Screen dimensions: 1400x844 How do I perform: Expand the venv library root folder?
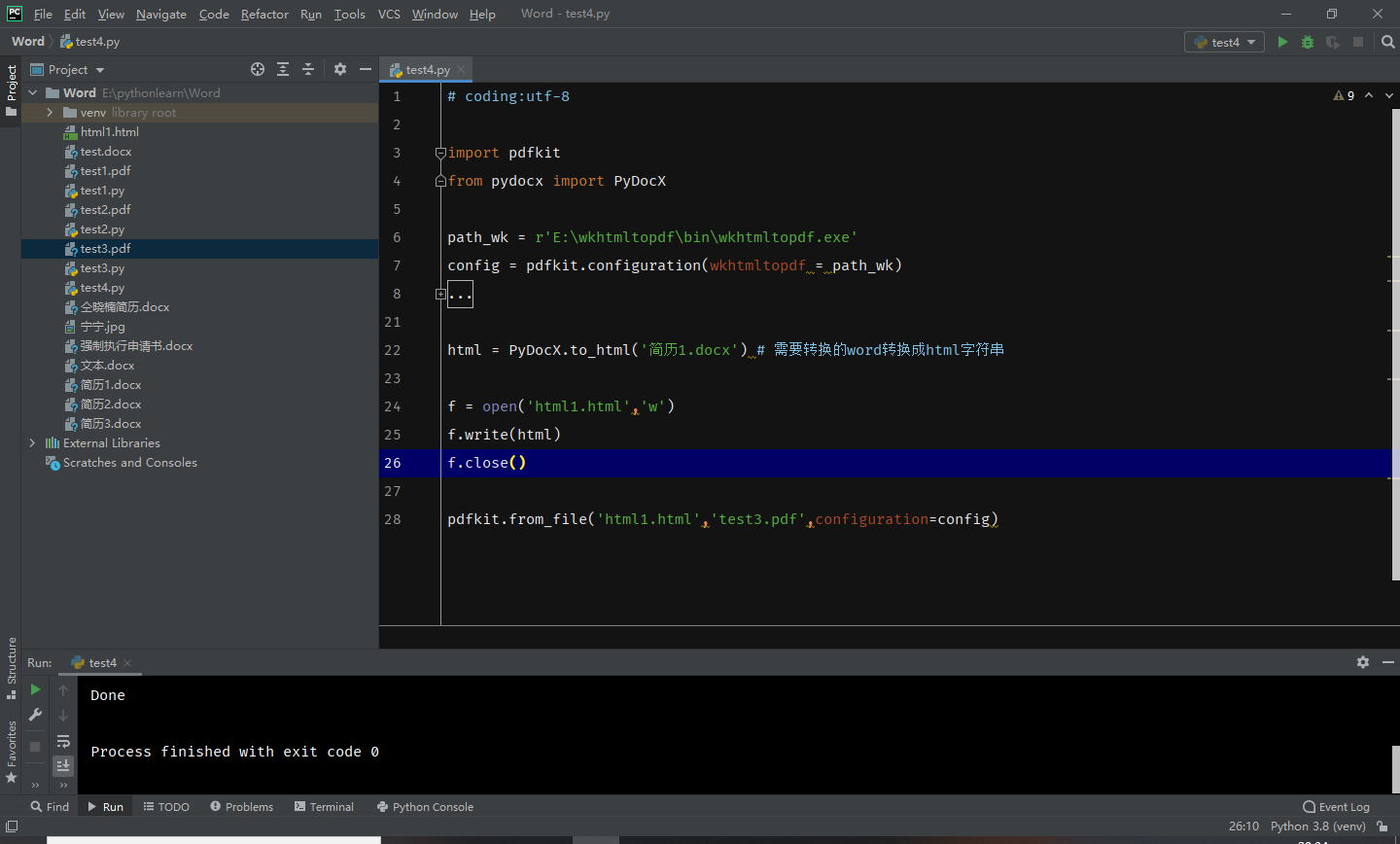(50, 113)
